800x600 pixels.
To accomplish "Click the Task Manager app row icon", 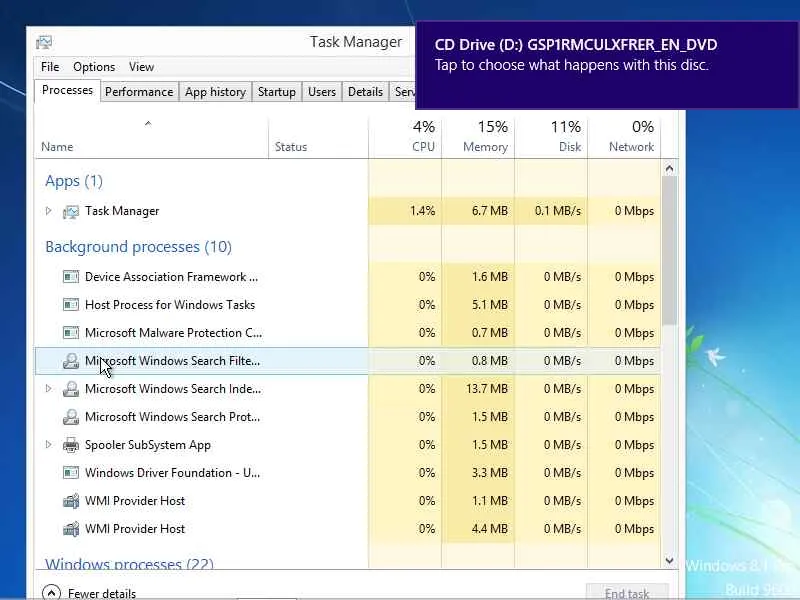I will 71,211.
